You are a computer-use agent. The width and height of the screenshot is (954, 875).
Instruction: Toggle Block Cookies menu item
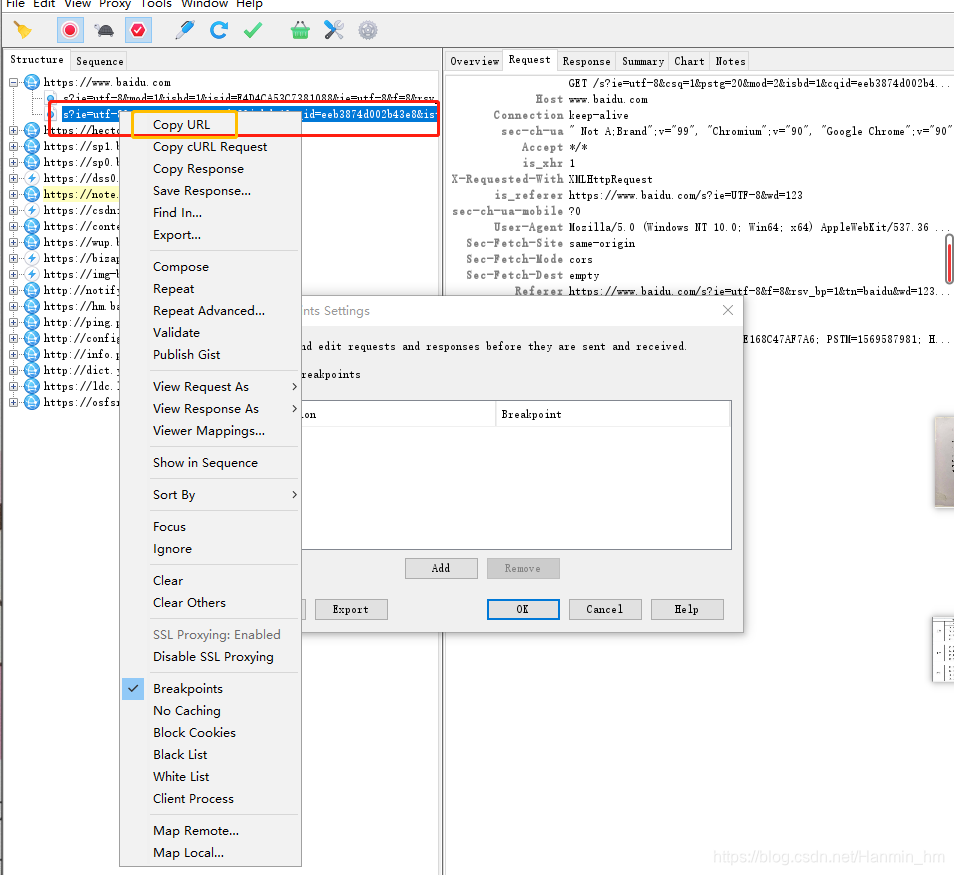pyautogui.click(x=194, y=732)
